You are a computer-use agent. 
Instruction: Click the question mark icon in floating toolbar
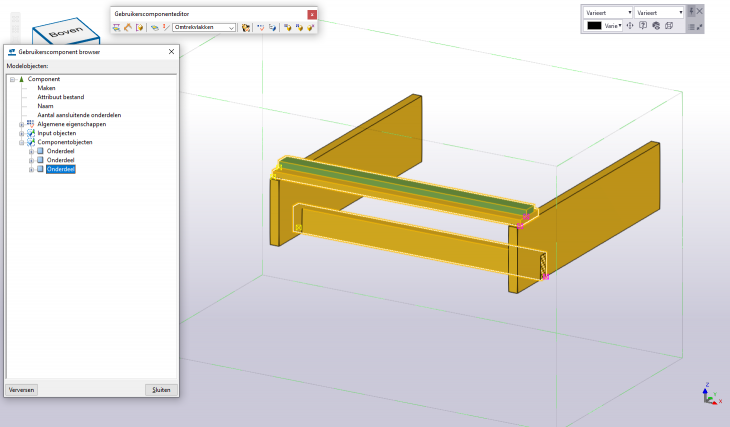point(642,26)
